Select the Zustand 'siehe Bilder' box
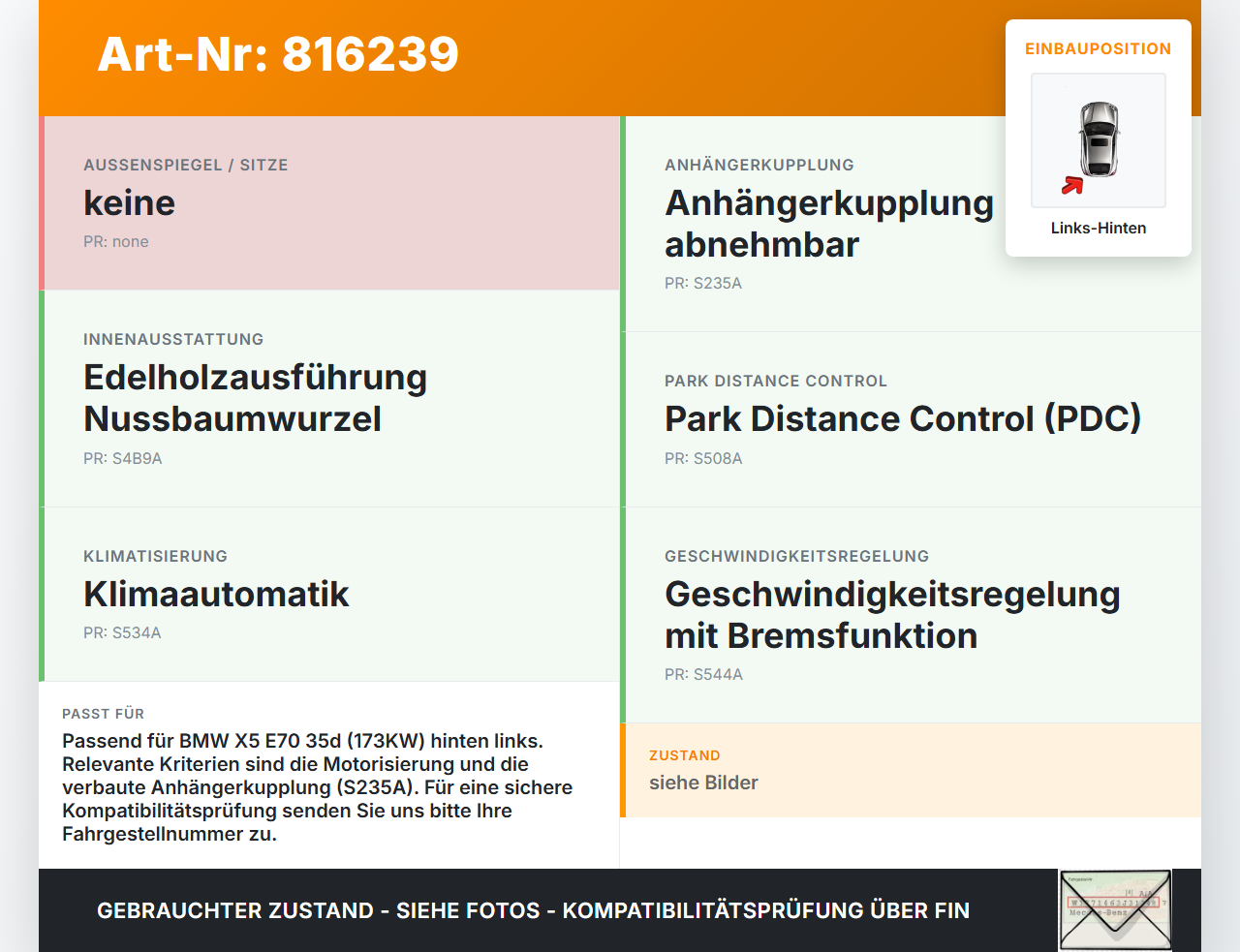 tap(911, 770)
